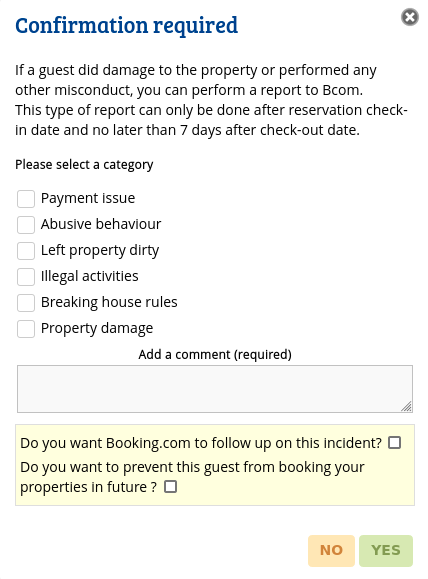Click the 'Abusive behaviour' label text

pos(101,224)
